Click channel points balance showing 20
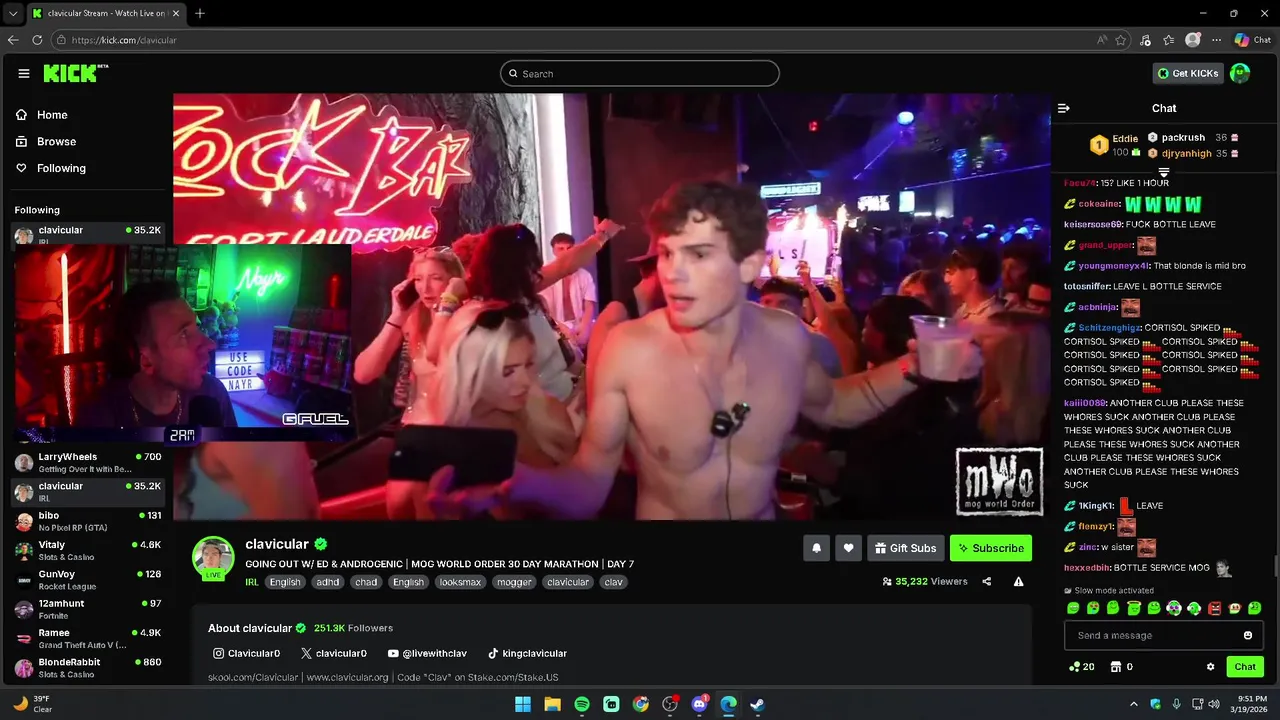 click(x=1081, y=667)
